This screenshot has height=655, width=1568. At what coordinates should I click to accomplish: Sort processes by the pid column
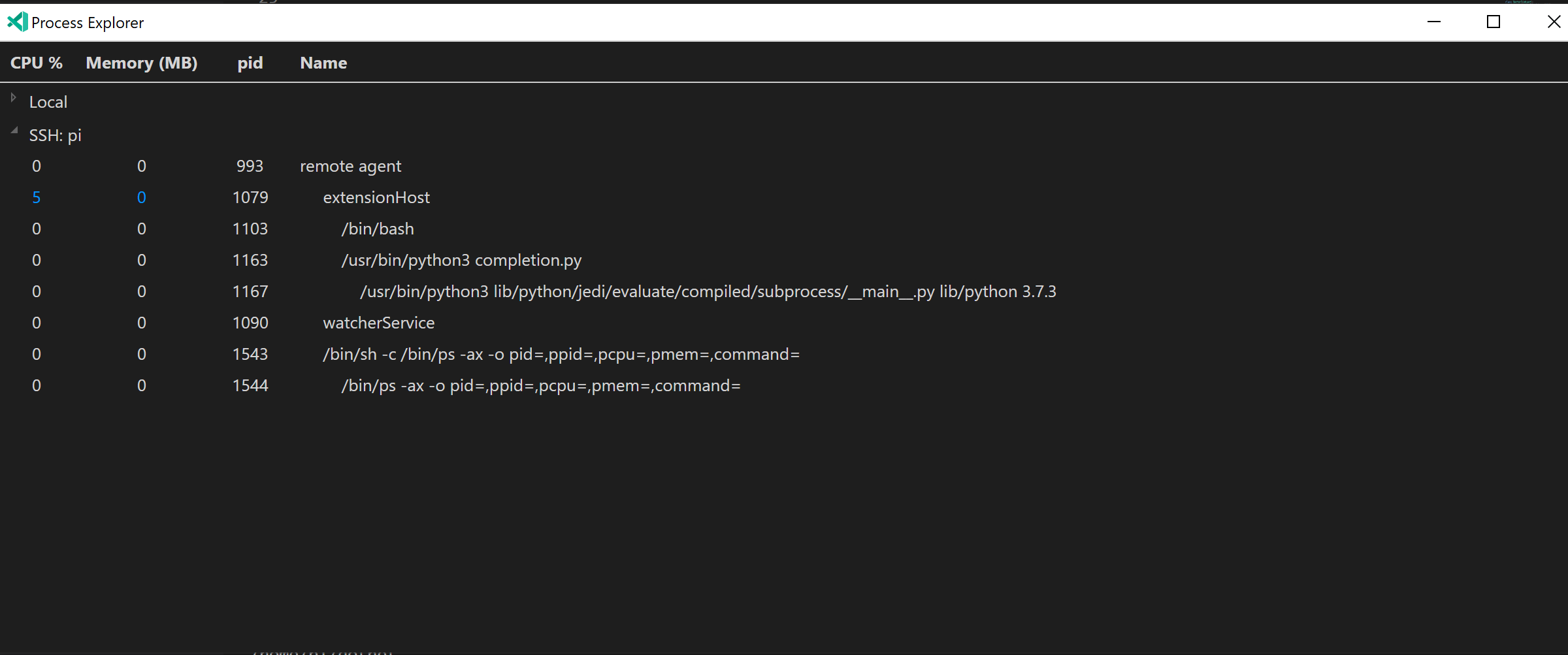pos(250,63)
